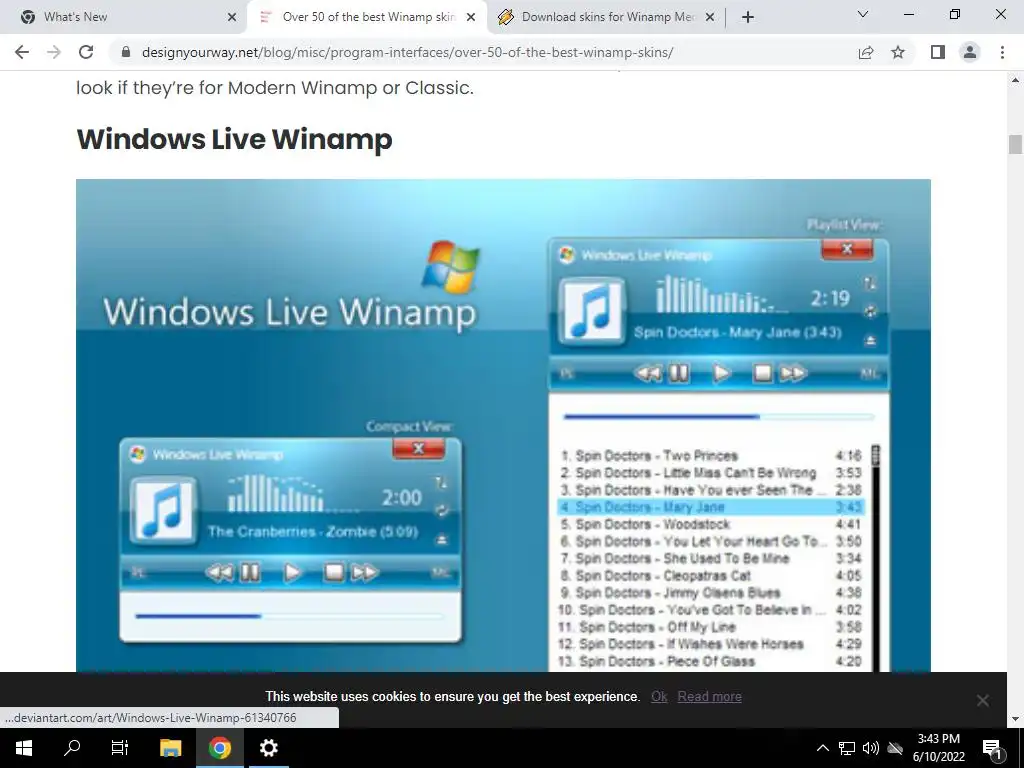Open File Explorer from the taskbar

click(170, 748)
